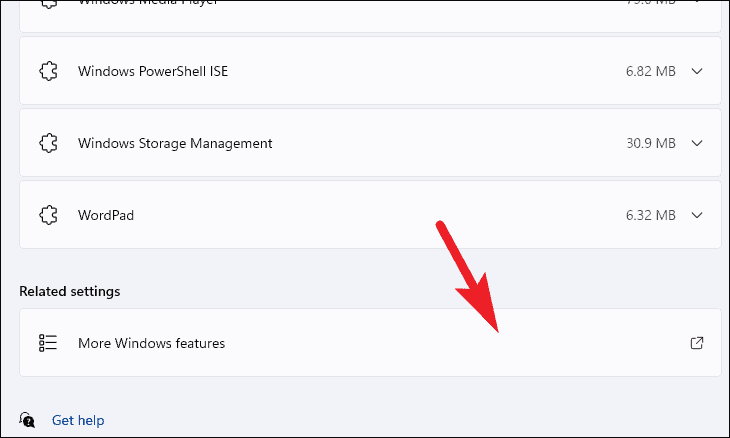Click the 6.32 MB size of WordPad
Screen dimensions: 730x438
(650, 215)
